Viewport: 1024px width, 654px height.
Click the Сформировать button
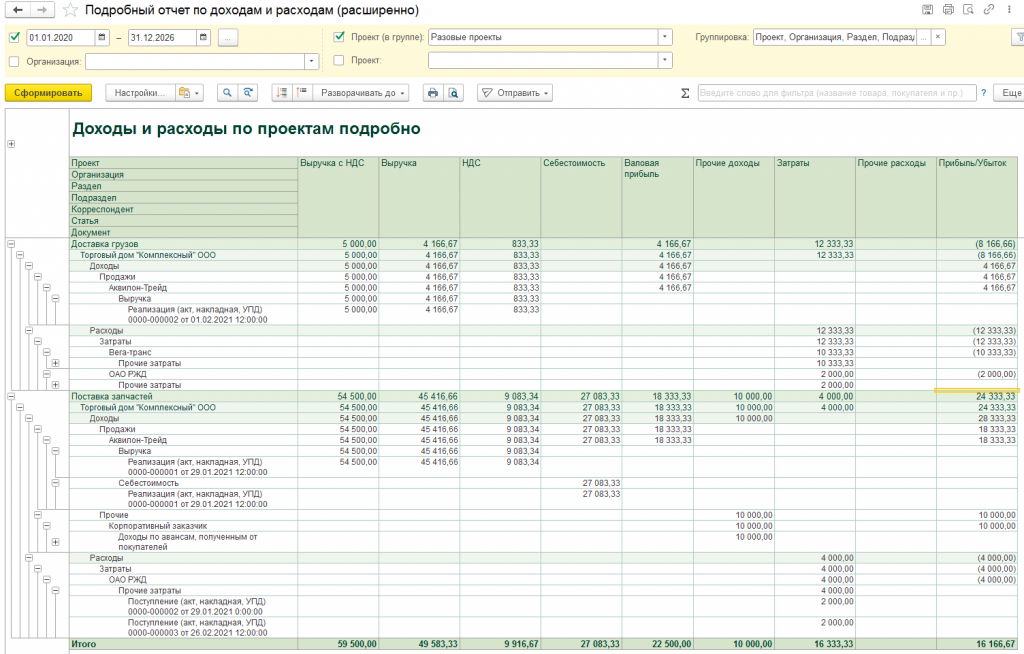pyautogui.click(x=48, y=93)
